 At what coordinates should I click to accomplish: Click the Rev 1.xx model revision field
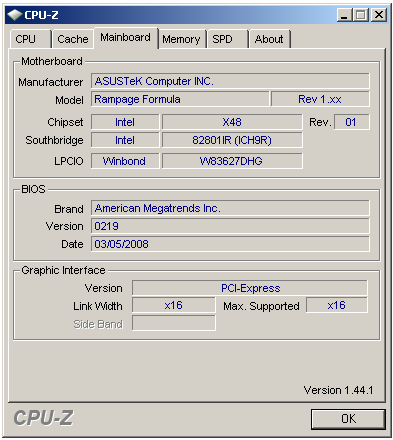tap(320, 99)
